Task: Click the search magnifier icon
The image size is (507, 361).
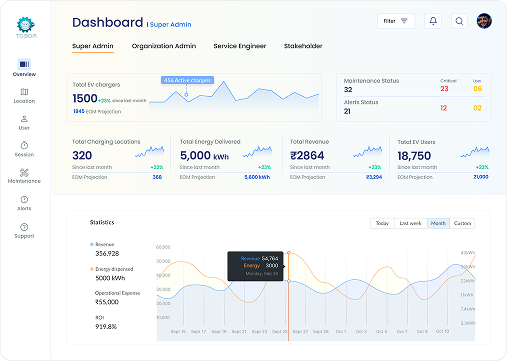Action: coord(459,21)
